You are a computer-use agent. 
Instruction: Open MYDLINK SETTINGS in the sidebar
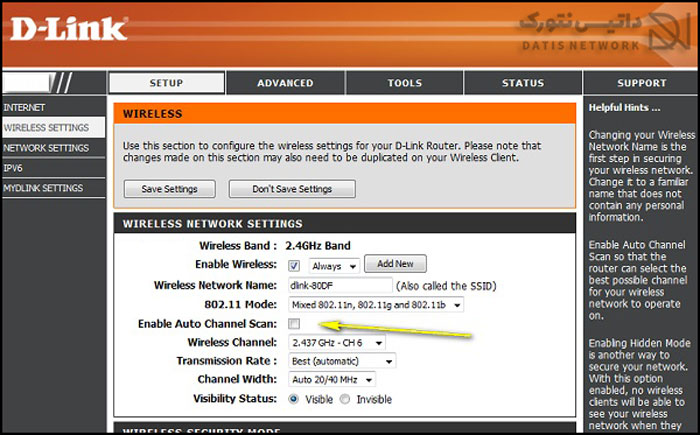54,188
